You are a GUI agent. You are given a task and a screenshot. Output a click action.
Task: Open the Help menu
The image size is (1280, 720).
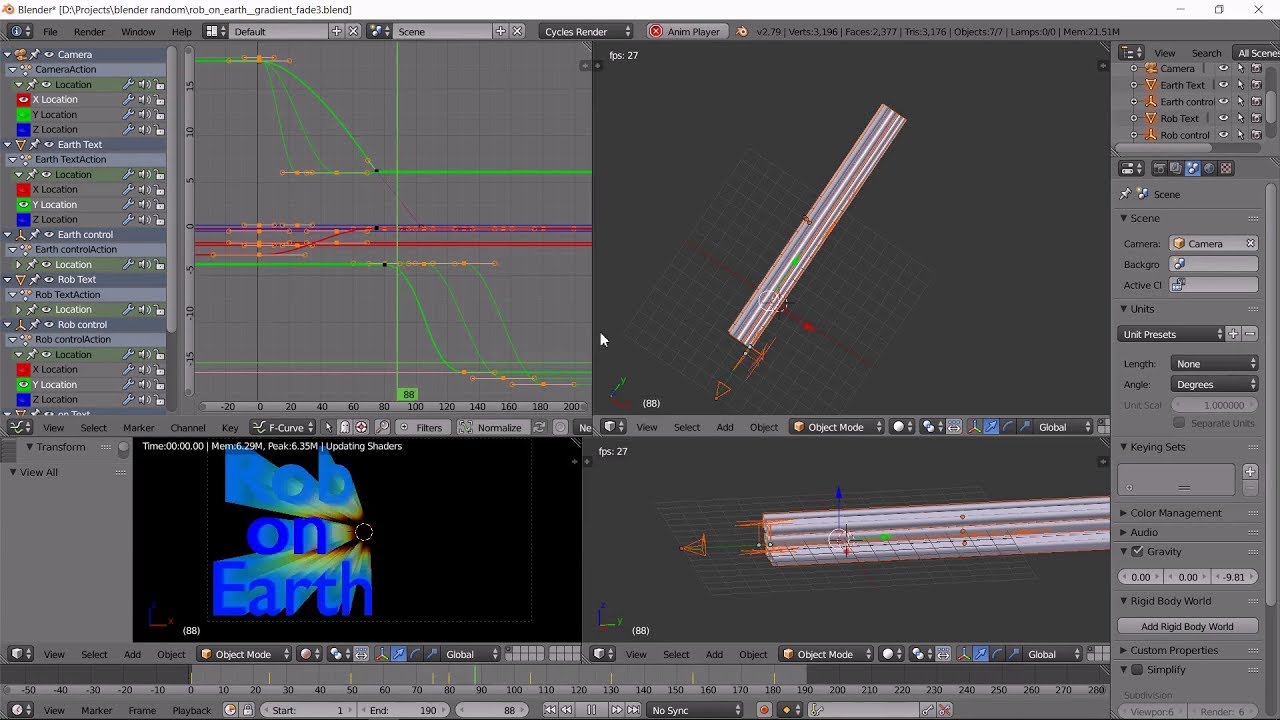[x=181, y=31]
